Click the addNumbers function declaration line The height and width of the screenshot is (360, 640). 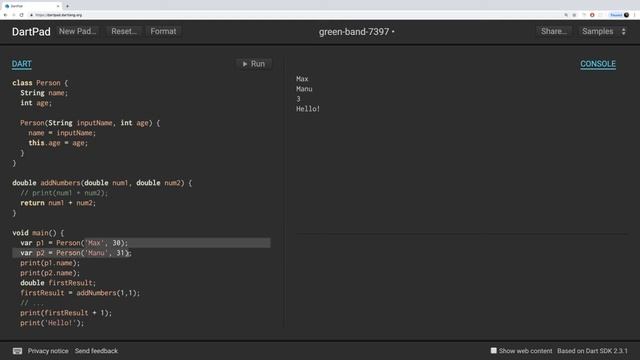pos(102,183)
